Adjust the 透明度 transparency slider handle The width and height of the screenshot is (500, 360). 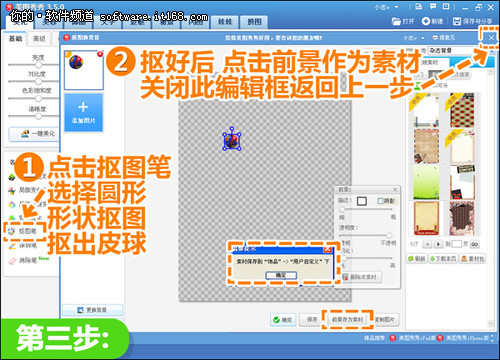pos(389,235)
